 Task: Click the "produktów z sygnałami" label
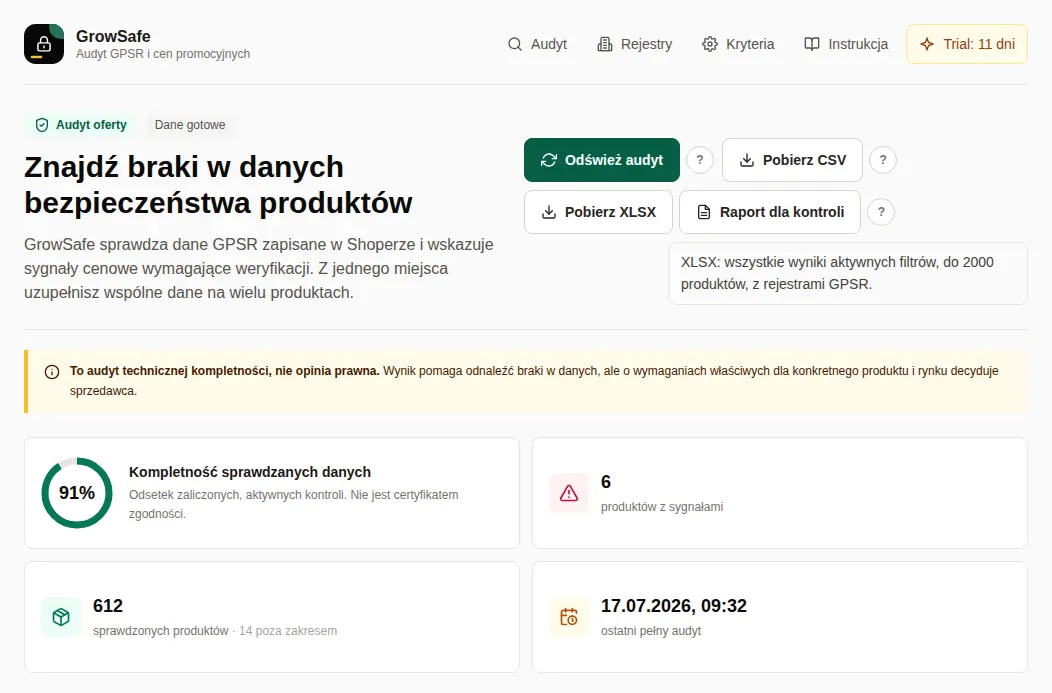click(662, 507)
